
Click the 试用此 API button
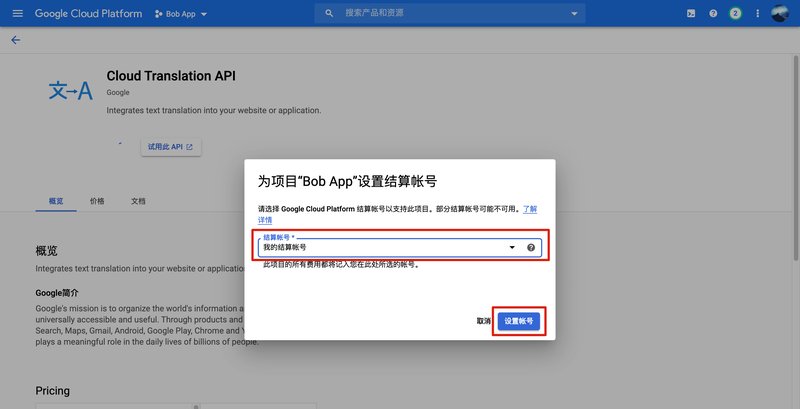coord(171,147)
